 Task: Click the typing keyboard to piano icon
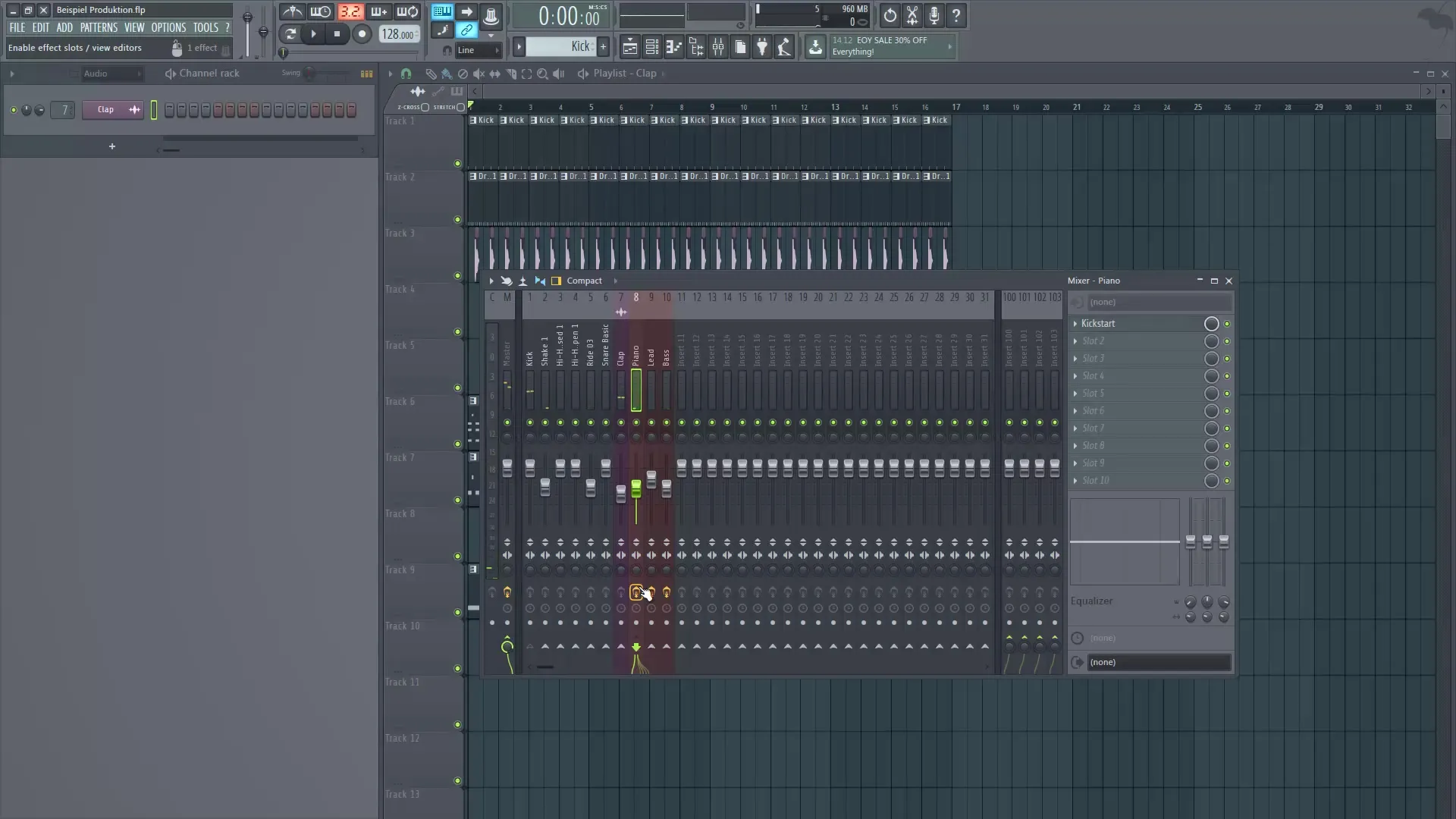point(441,11)
